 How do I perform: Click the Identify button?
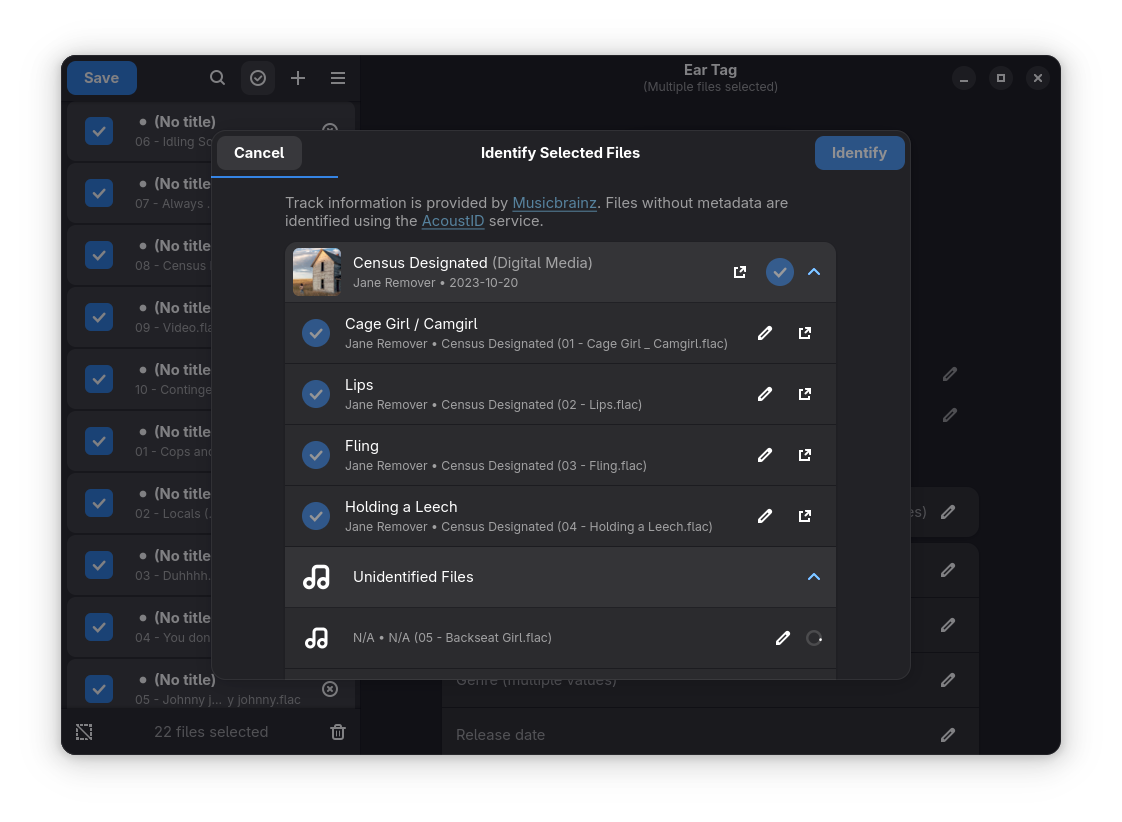(x=859, y=153)
